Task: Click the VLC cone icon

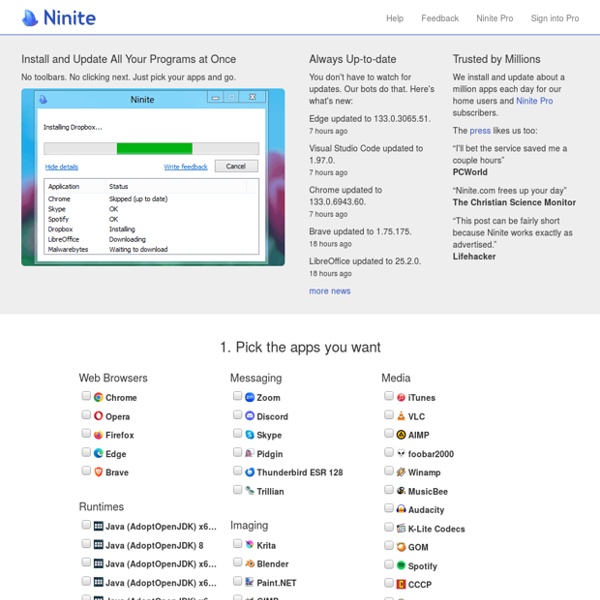Action: pyautogui.click(x=400, y=416)
